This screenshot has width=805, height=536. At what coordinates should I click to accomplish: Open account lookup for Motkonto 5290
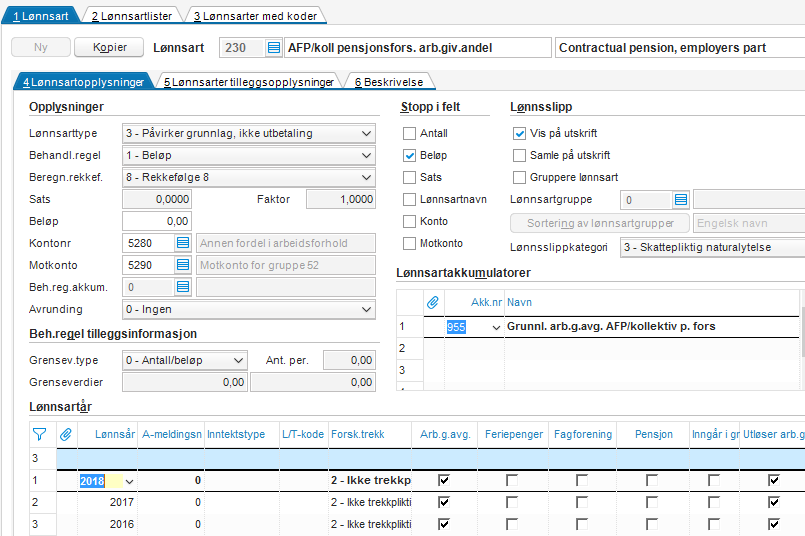click(183, 265)
